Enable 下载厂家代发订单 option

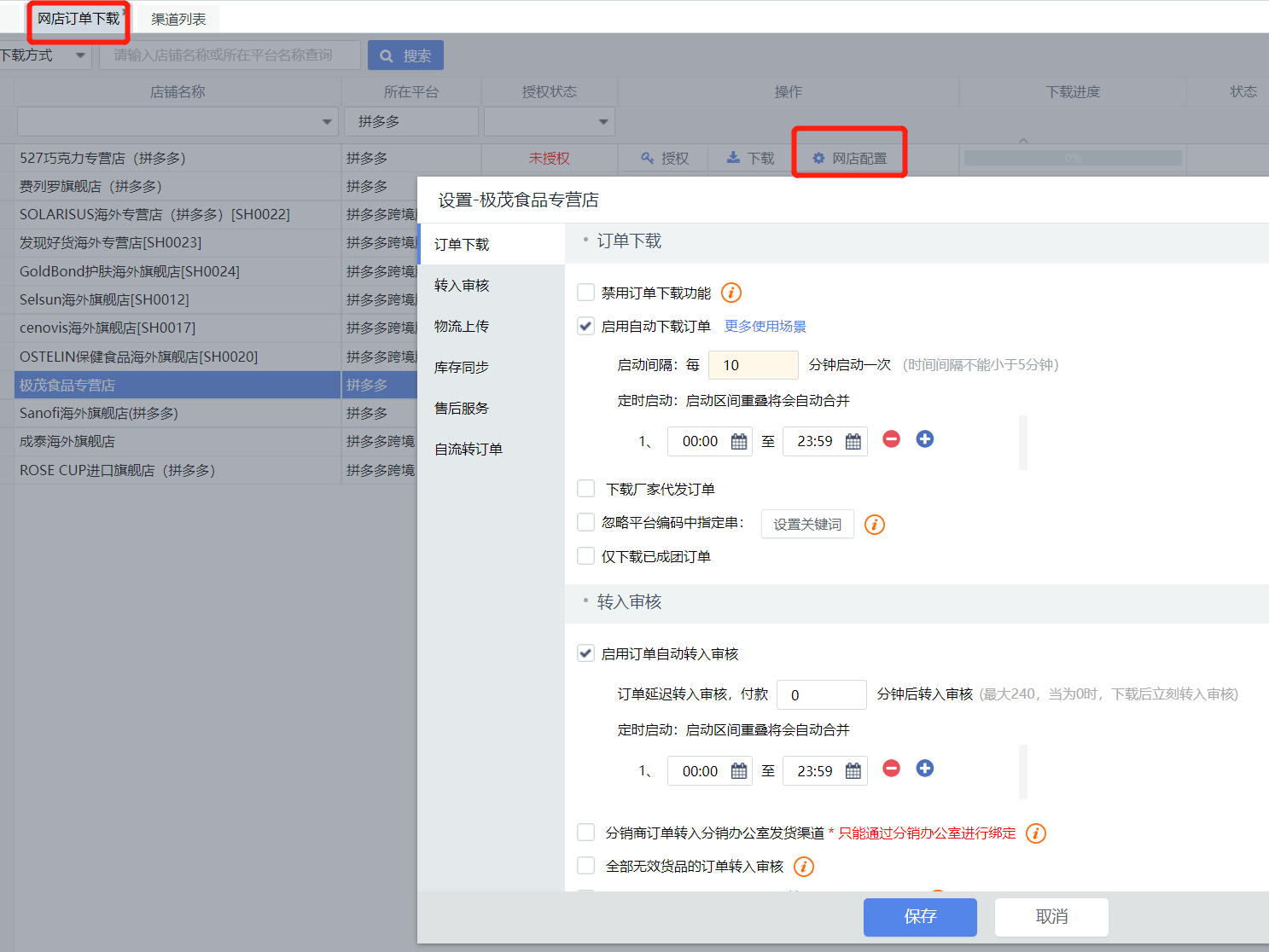586,489
